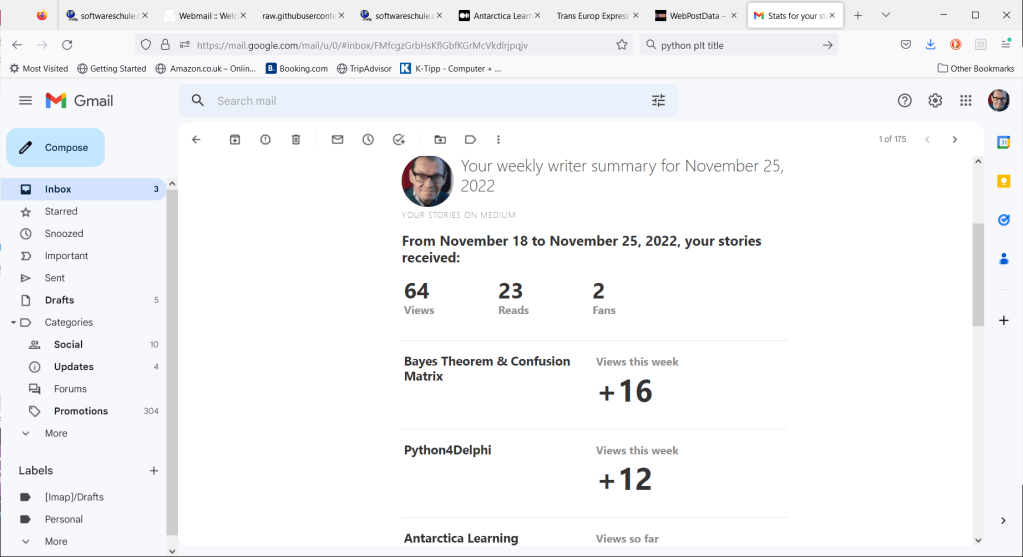Collapse the Categories section

[14, 323]
